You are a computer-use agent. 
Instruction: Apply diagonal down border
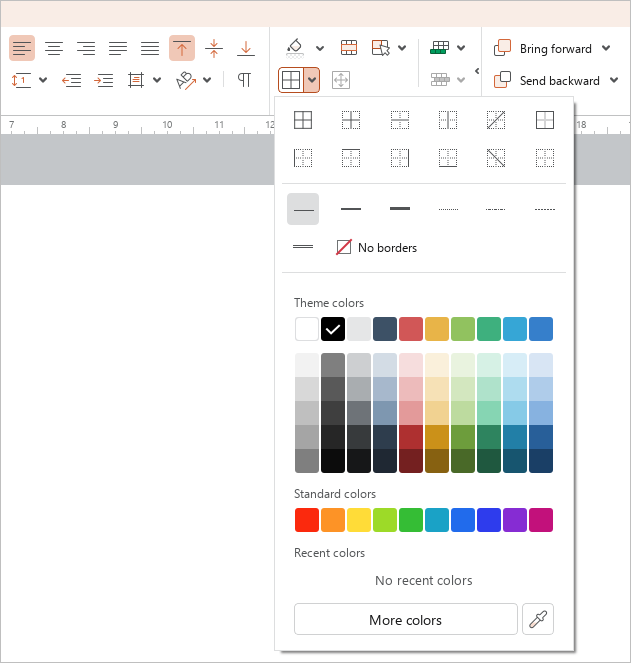496,158
